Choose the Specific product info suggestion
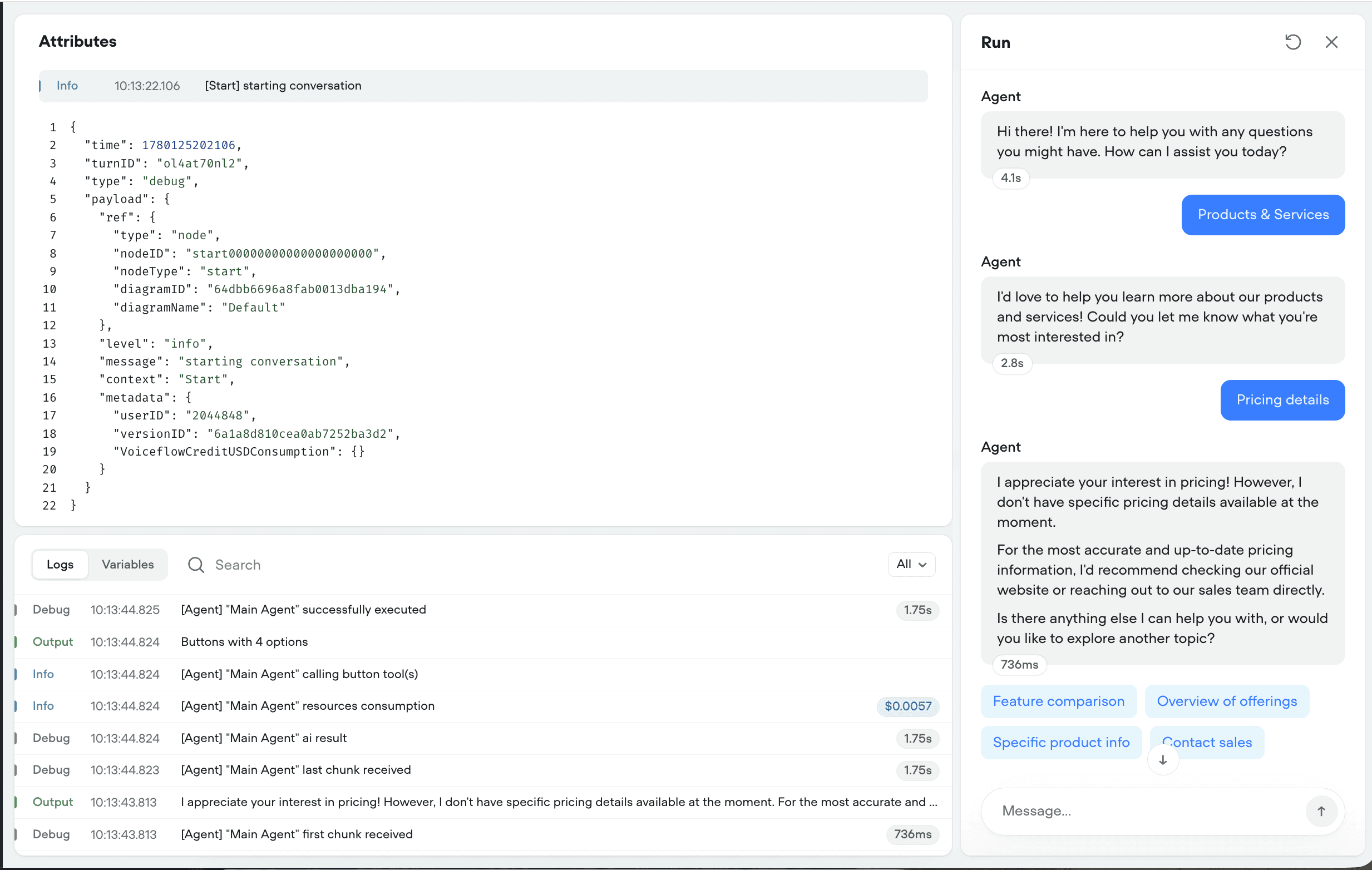This screenshot has width=1372, height=870. (1061, 743)
